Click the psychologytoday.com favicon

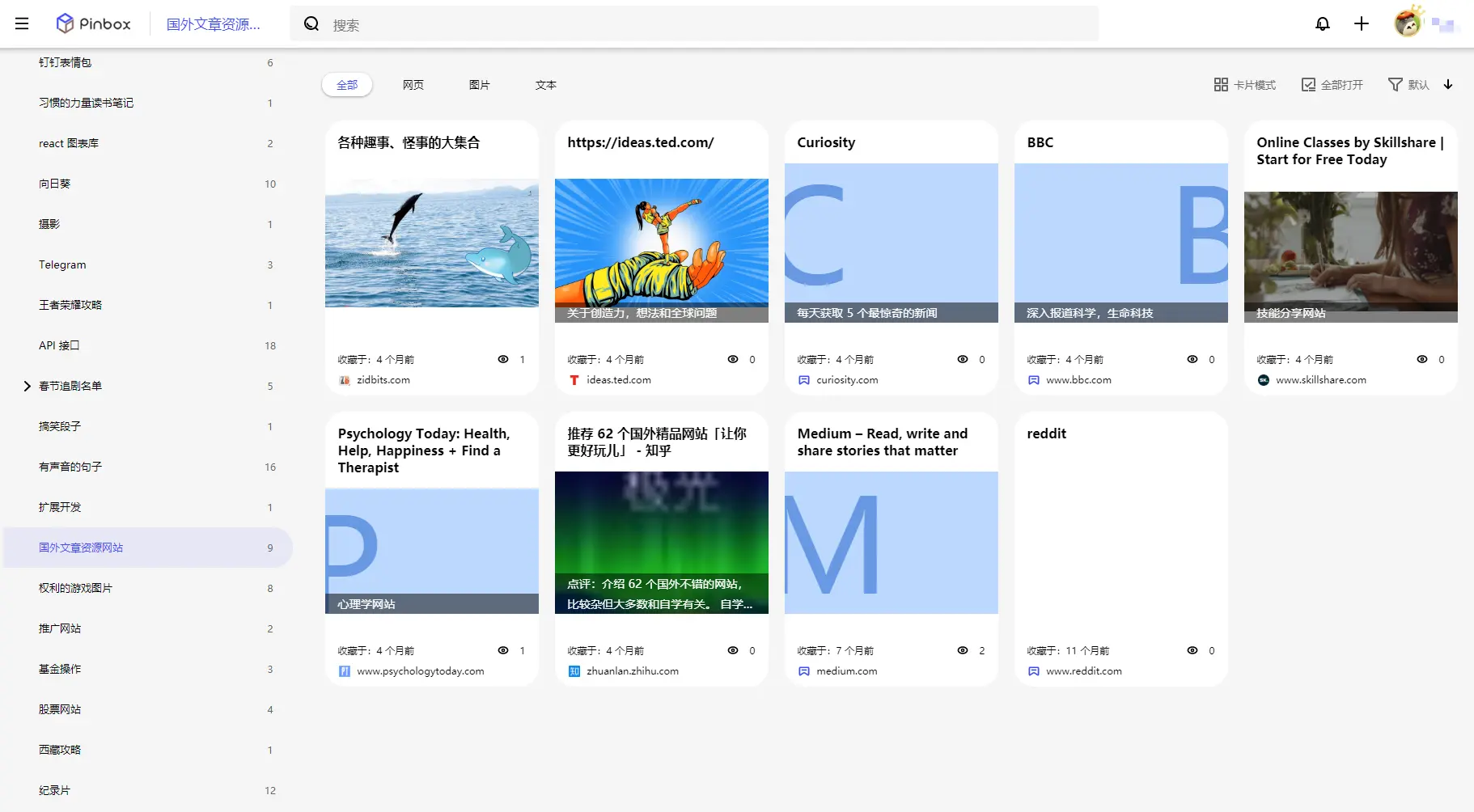point(345,671)
